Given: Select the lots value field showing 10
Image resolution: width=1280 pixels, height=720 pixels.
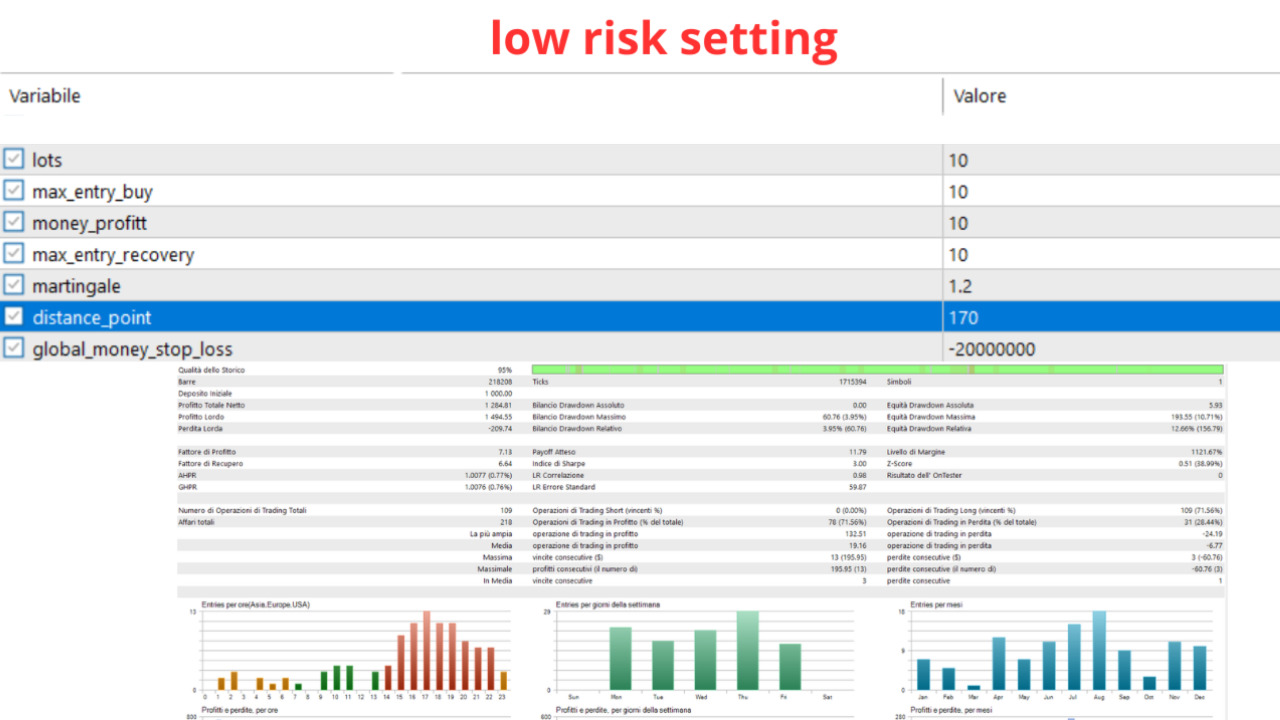Looking at the screenshot, I should tap(1112, 160).
